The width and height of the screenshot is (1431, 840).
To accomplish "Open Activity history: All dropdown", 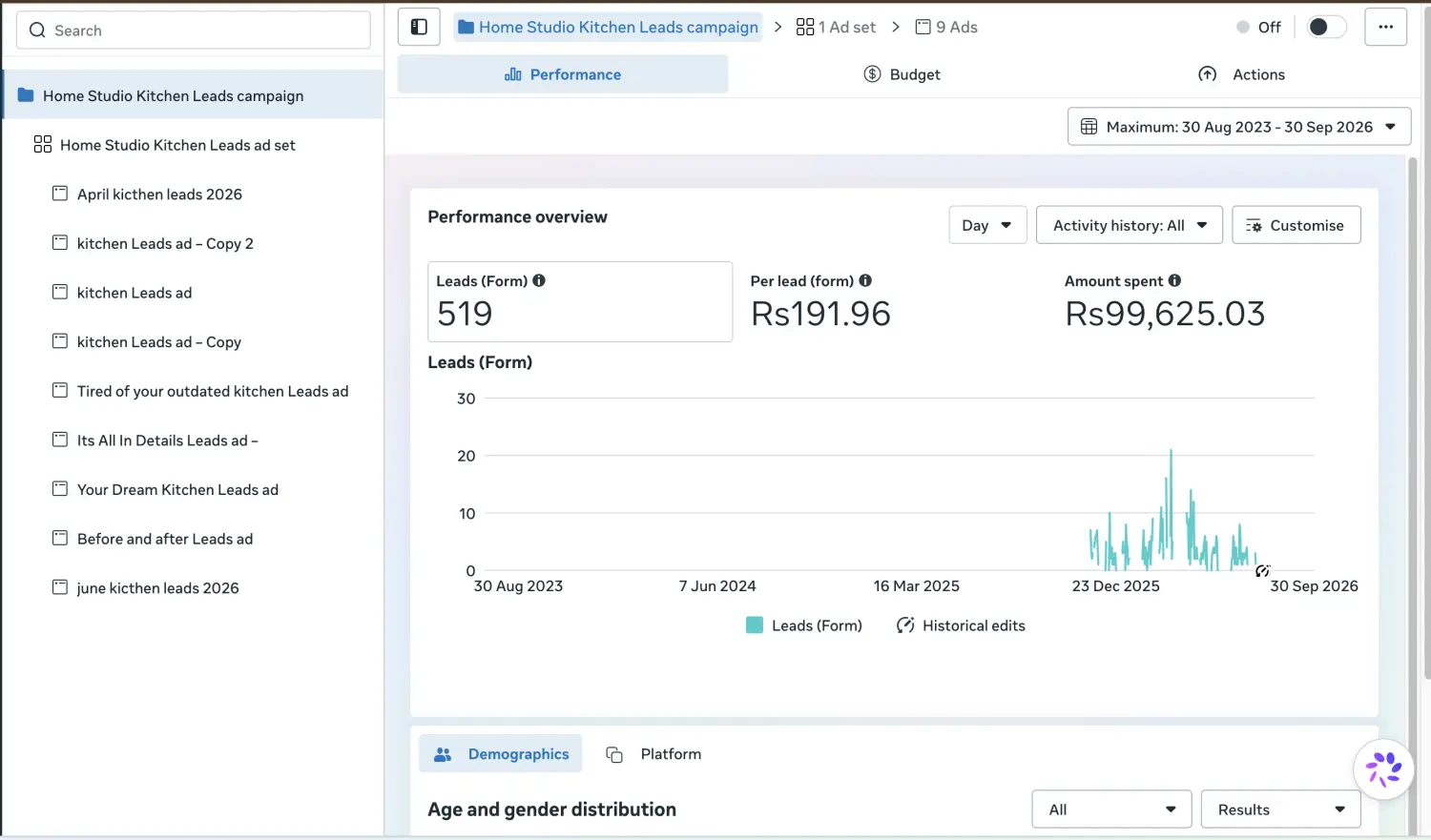I will click(x=1130, y=225).
